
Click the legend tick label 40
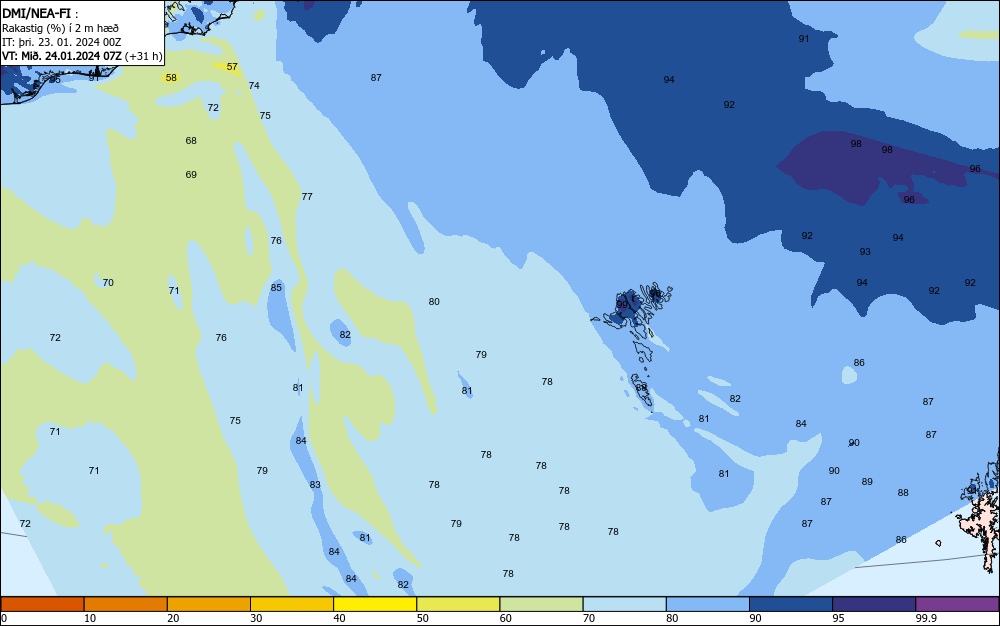(339, 618)
